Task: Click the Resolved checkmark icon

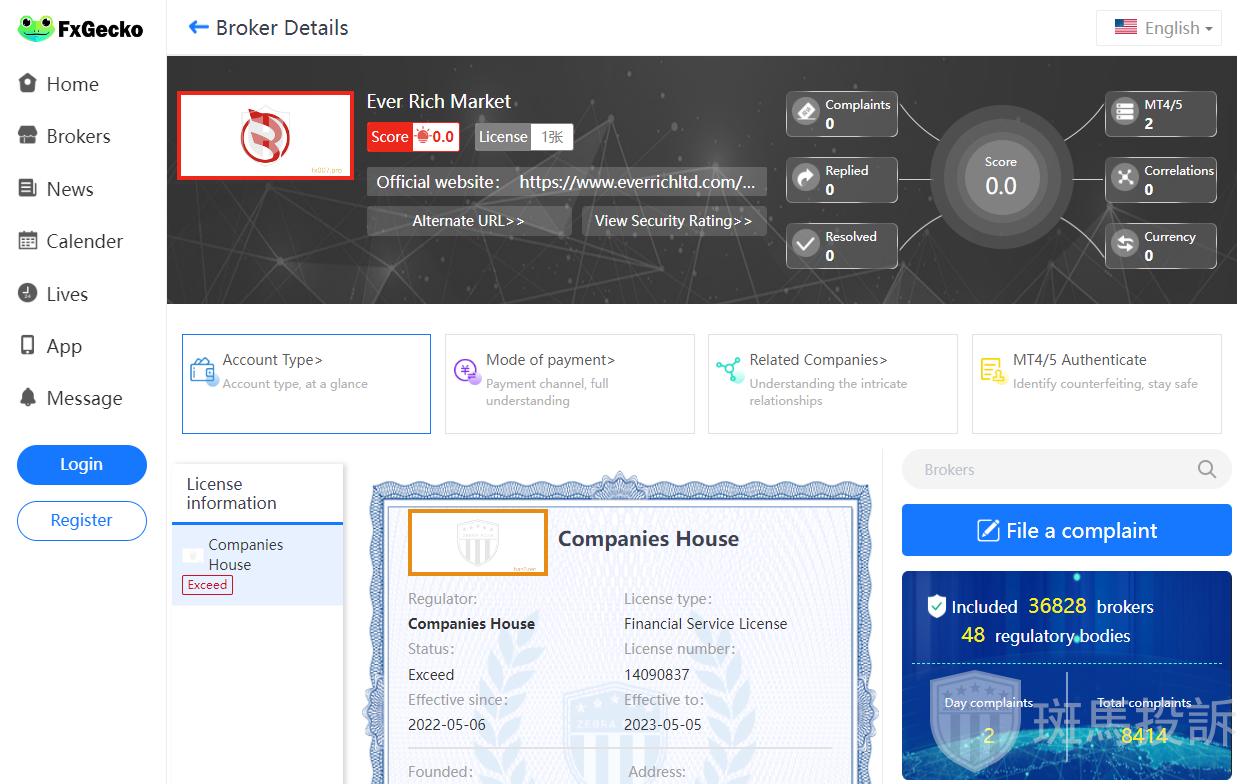Action: [x=806, y=244]
